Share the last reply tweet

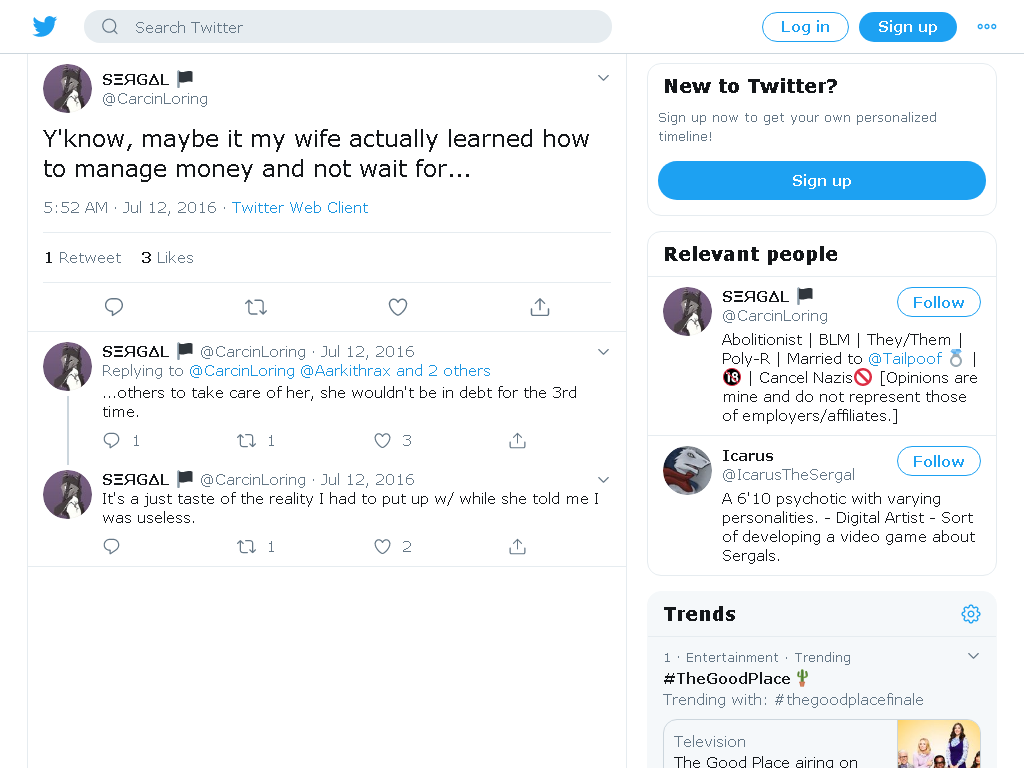coord(517,546)
